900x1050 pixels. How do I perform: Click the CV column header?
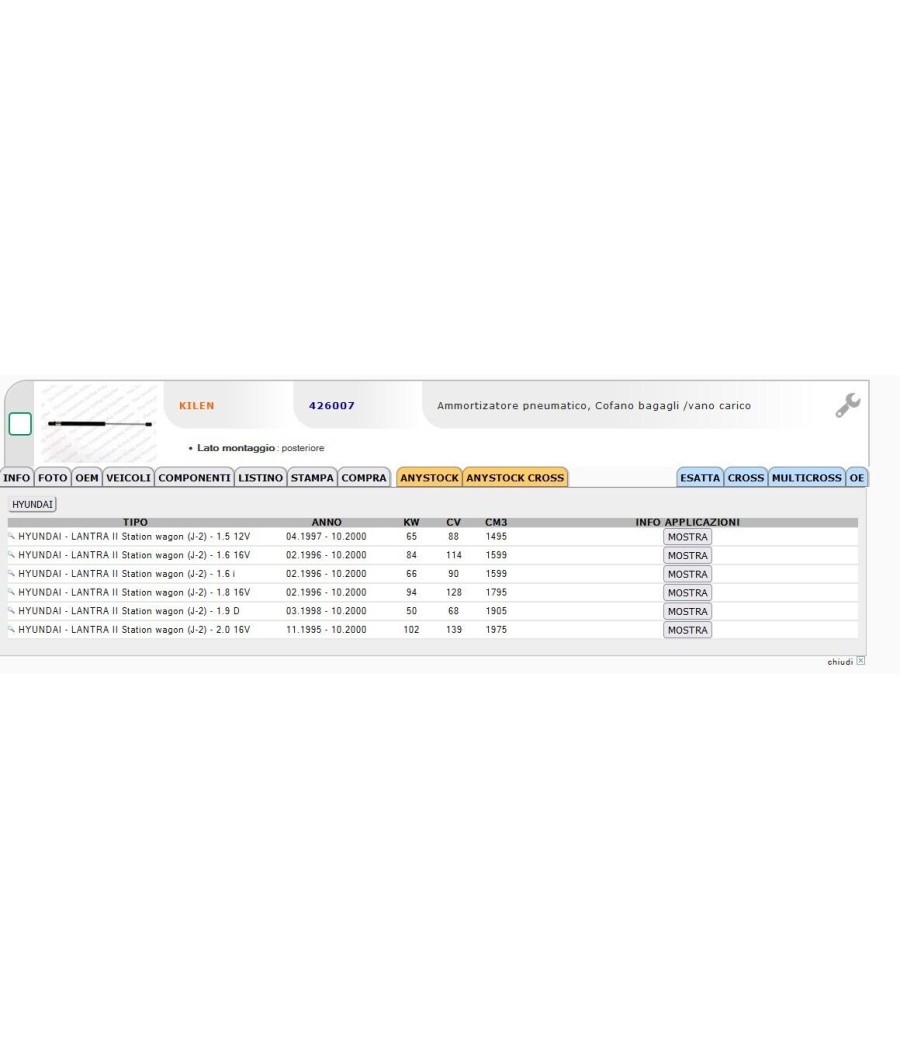click(453, 522)
